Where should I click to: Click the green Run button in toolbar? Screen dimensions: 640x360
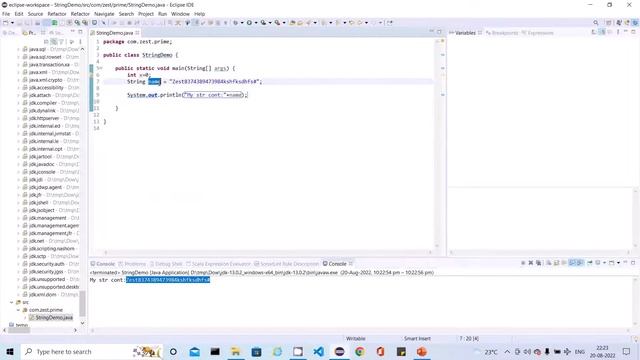coord(249,23)
